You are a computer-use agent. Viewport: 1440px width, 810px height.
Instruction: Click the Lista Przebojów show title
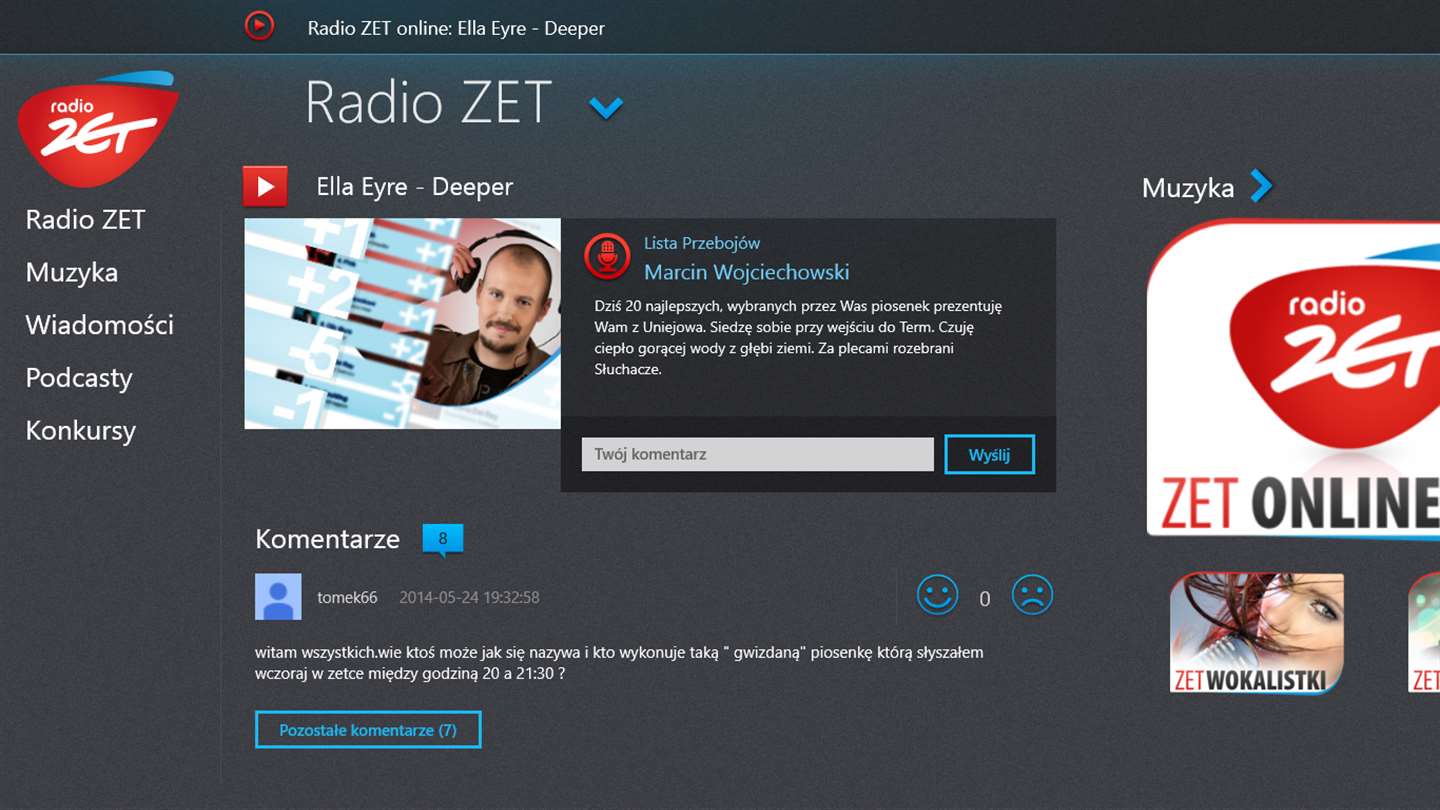point(702,243)
